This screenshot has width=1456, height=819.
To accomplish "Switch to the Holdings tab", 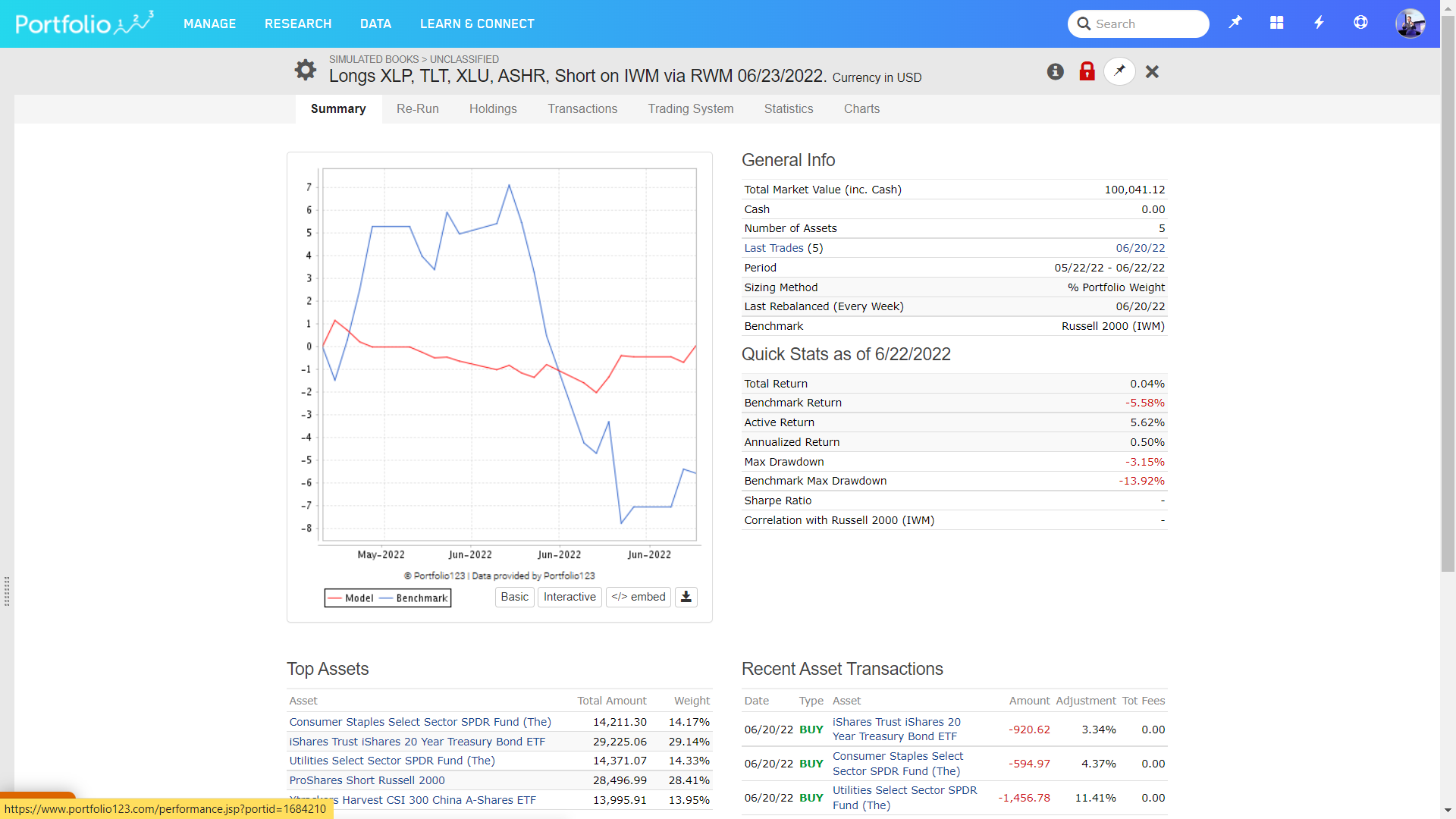I will point(493,108).
